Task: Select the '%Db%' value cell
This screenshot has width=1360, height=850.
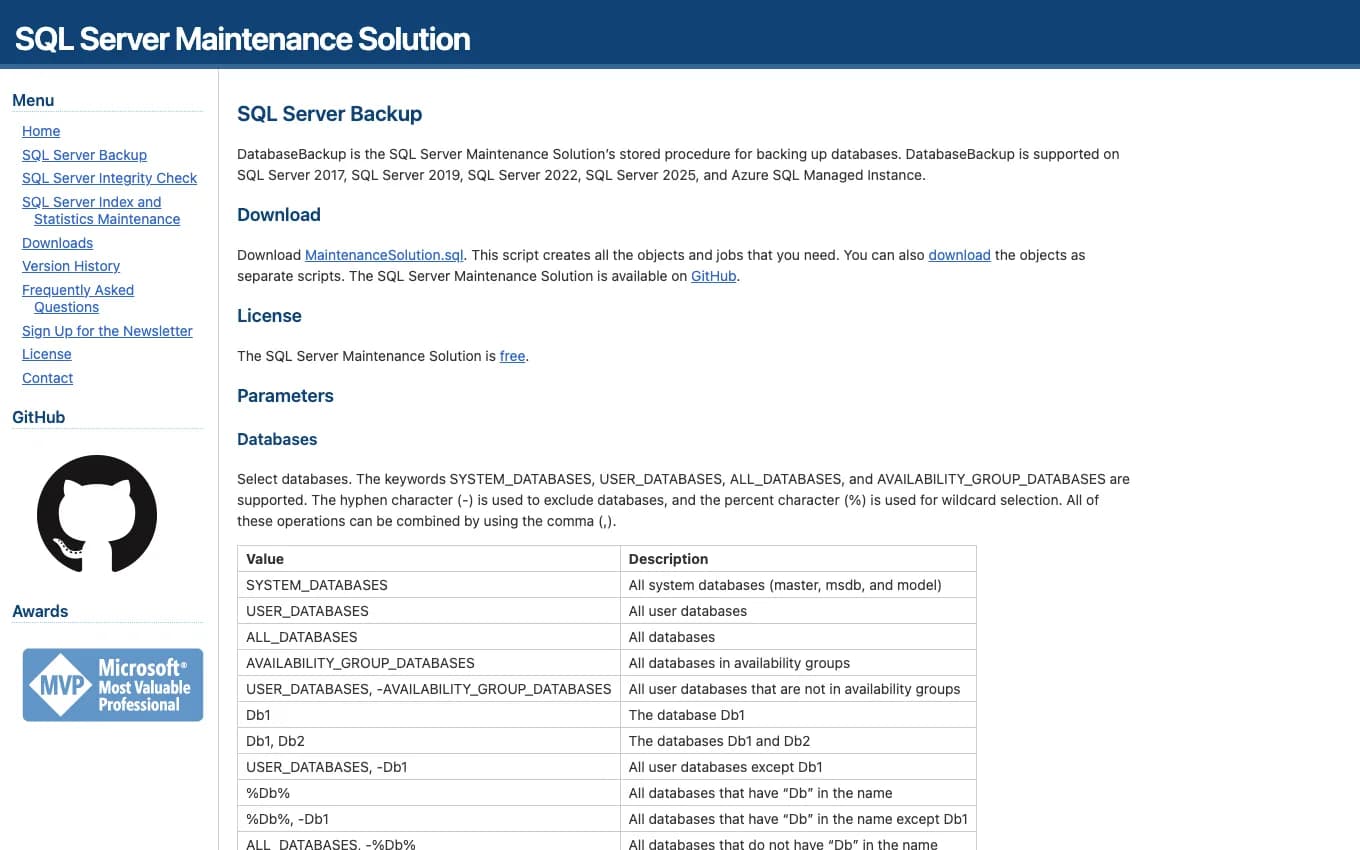Action: tap(429, 793)
